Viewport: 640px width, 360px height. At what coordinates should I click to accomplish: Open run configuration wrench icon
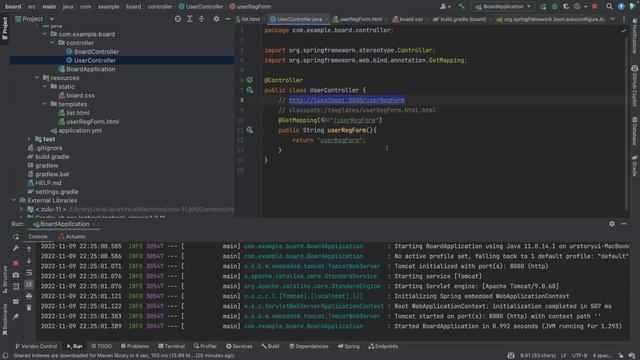click(16, 248)
